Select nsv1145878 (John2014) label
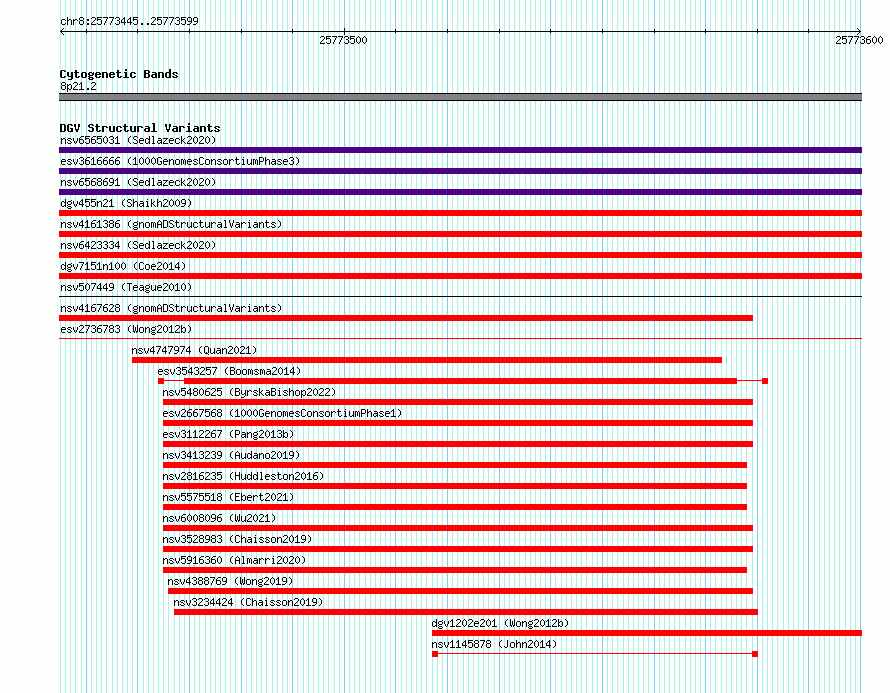 coord(494,644)
